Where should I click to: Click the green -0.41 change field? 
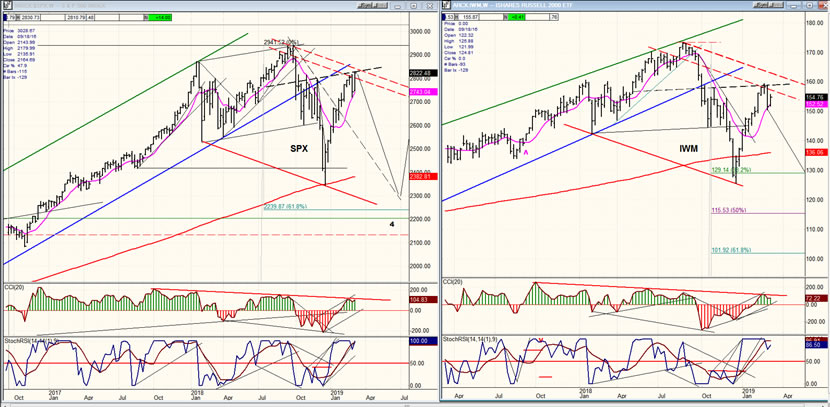point(518,17)
